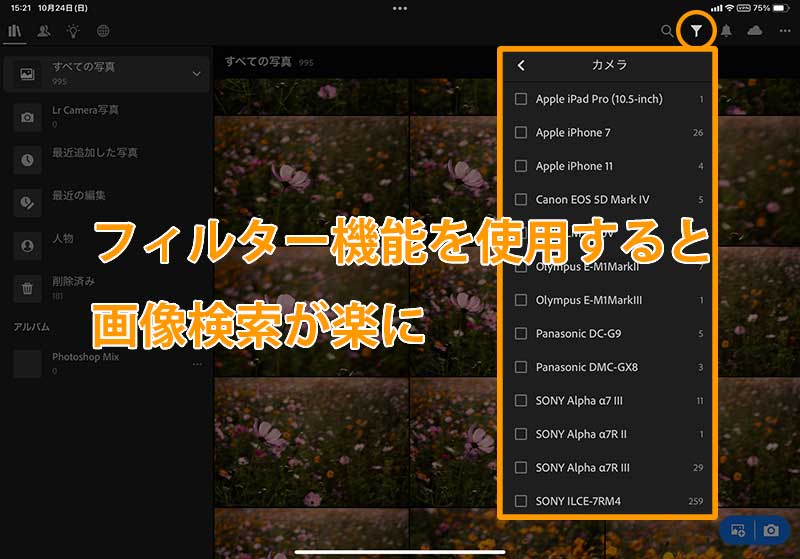Open 最近追加した写真

(x=106, y=160)
